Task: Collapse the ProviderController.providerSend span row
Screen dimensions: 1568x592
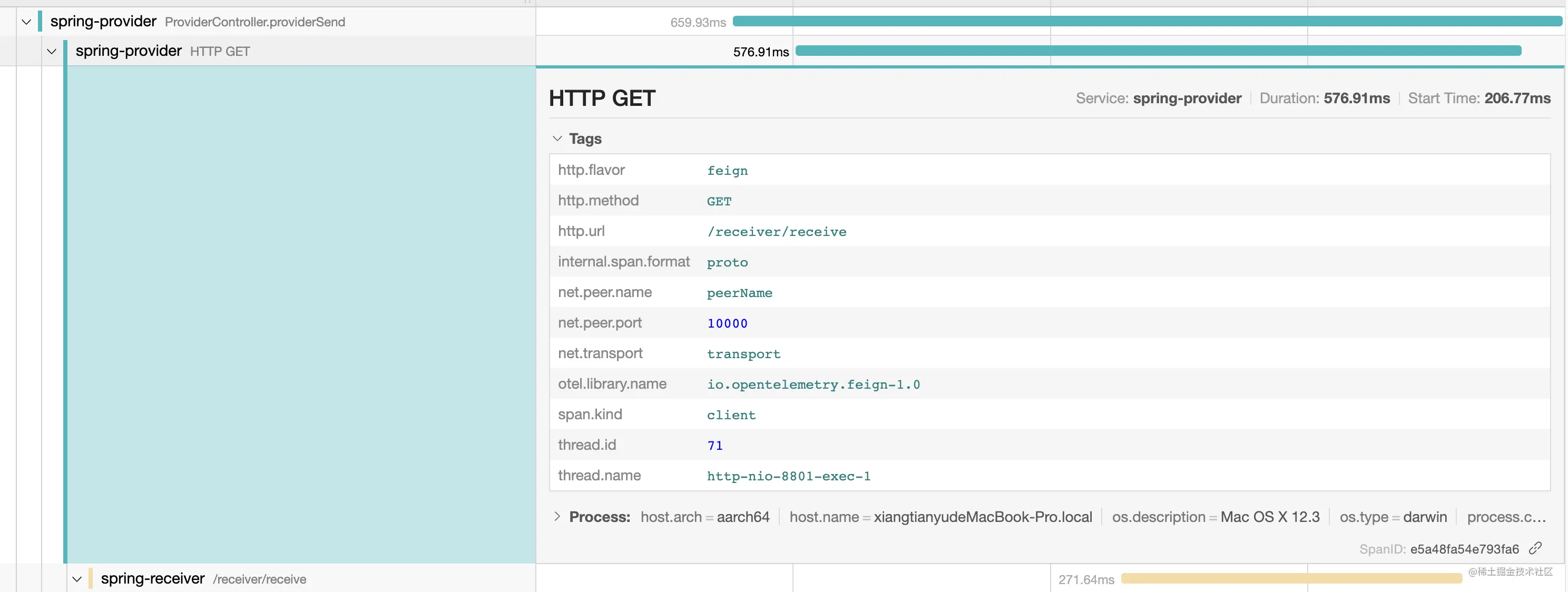Action: [x=26, y=22]
